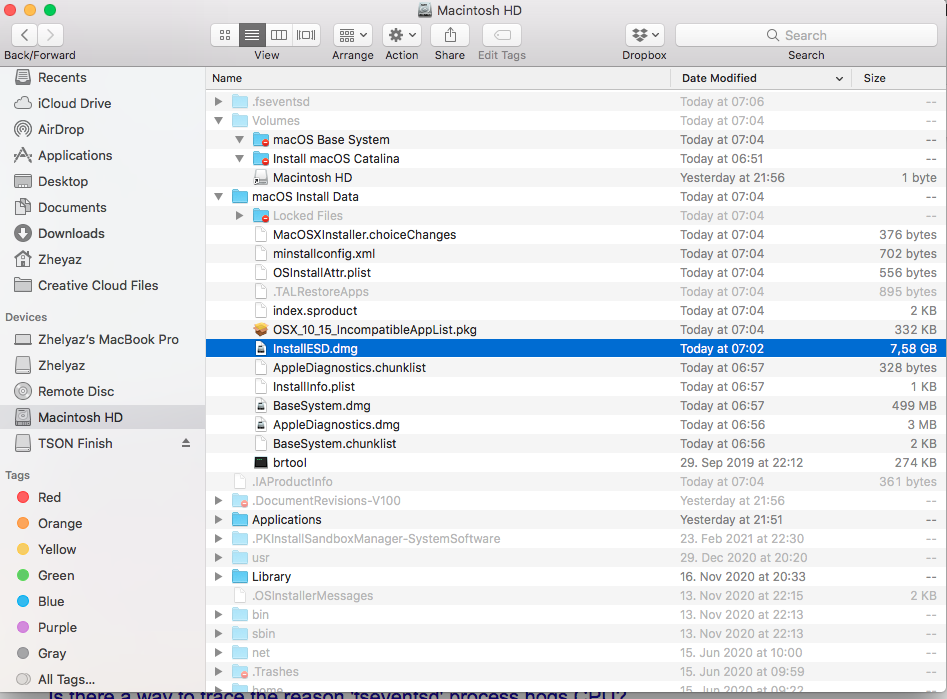947x699 pixels.
Task: Go forward in Finder history
Action: [51, 35]
